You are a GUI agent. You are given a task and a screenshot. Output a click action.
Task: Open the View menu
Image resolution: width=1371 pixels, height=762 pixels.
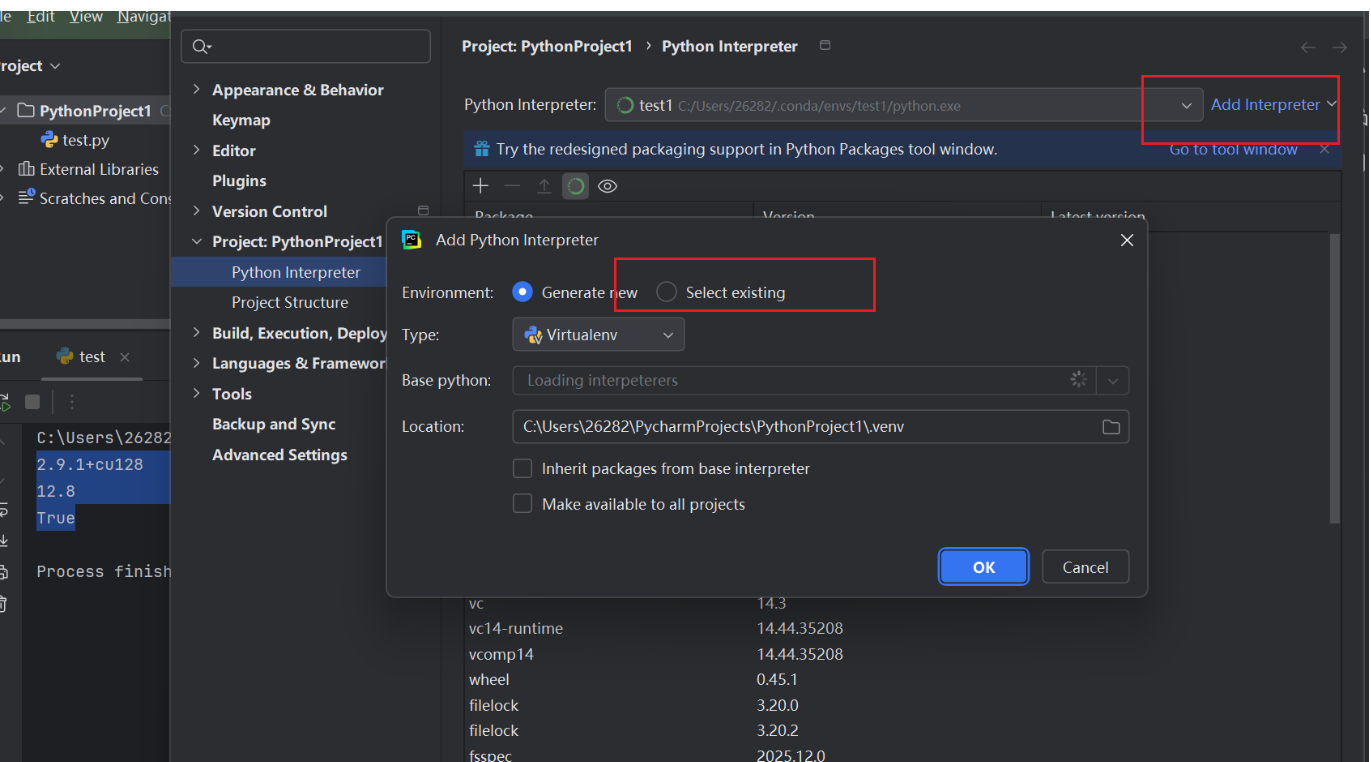point(86,17)
